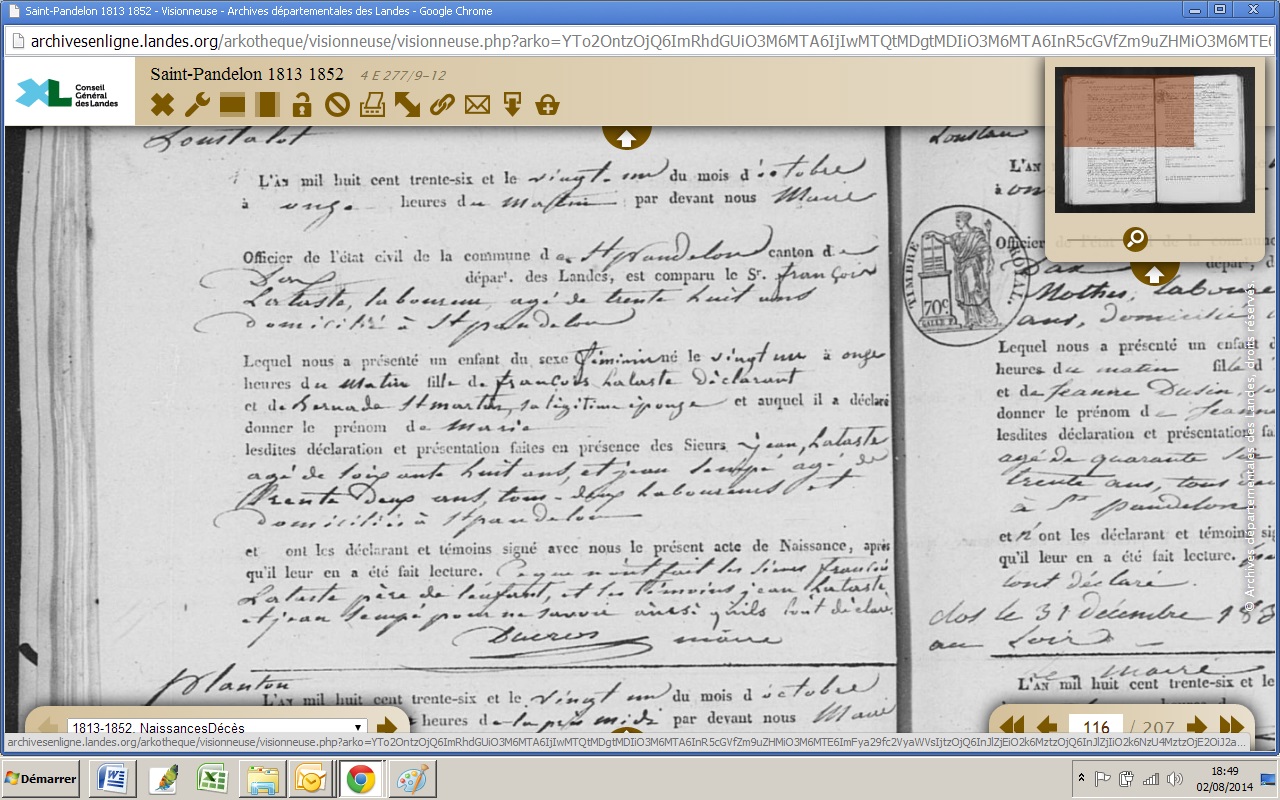Screen dimensions: 1280x800
Task: Click the printer icon to print
Action: 372,104
